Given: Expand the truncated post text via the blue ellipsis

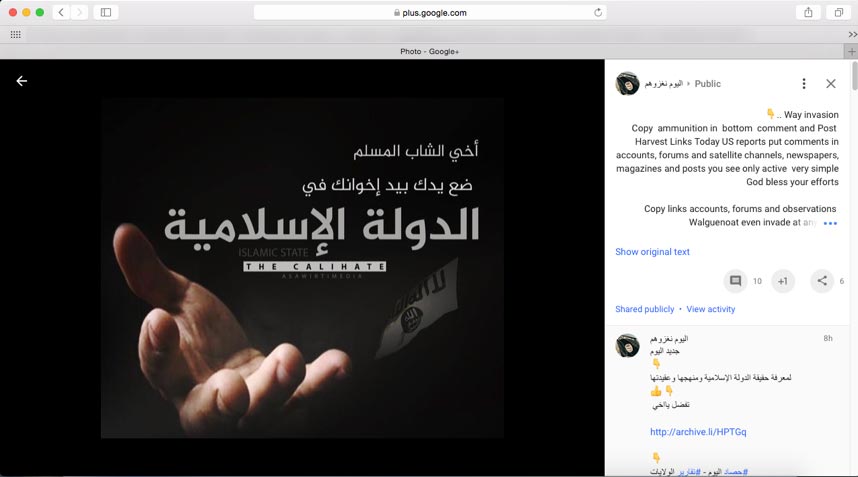Looking at the screenshot, I should [x=830, y=223].
